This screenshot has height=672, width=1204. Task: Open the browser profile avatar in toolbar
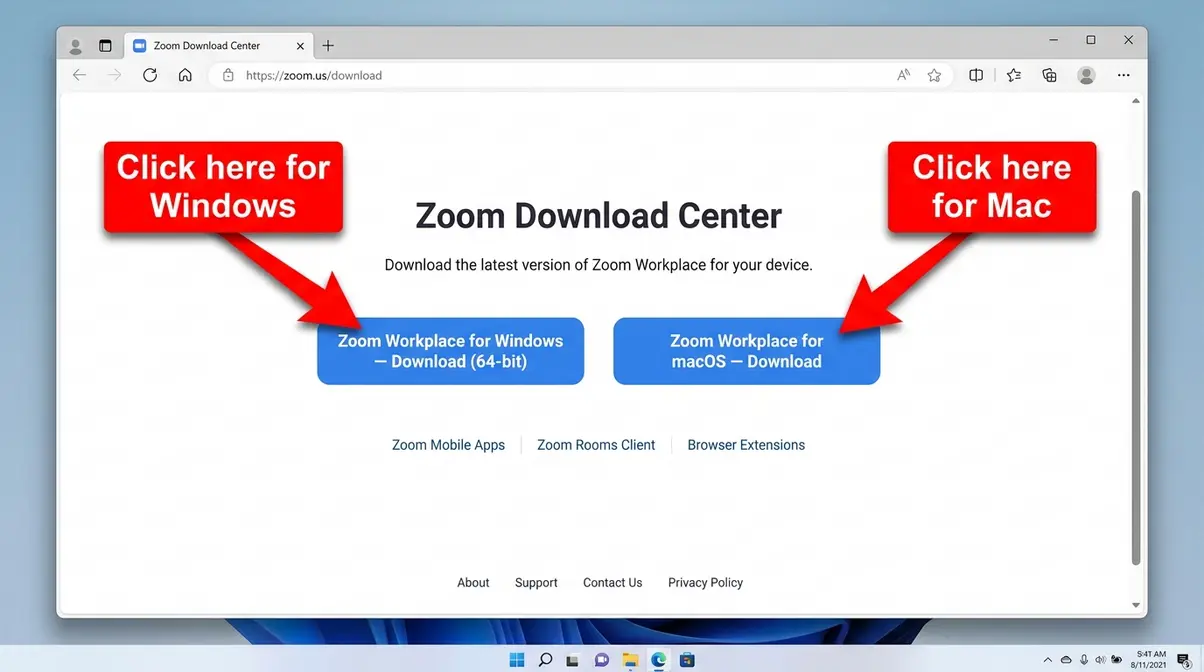click(x=1086, y=75)
